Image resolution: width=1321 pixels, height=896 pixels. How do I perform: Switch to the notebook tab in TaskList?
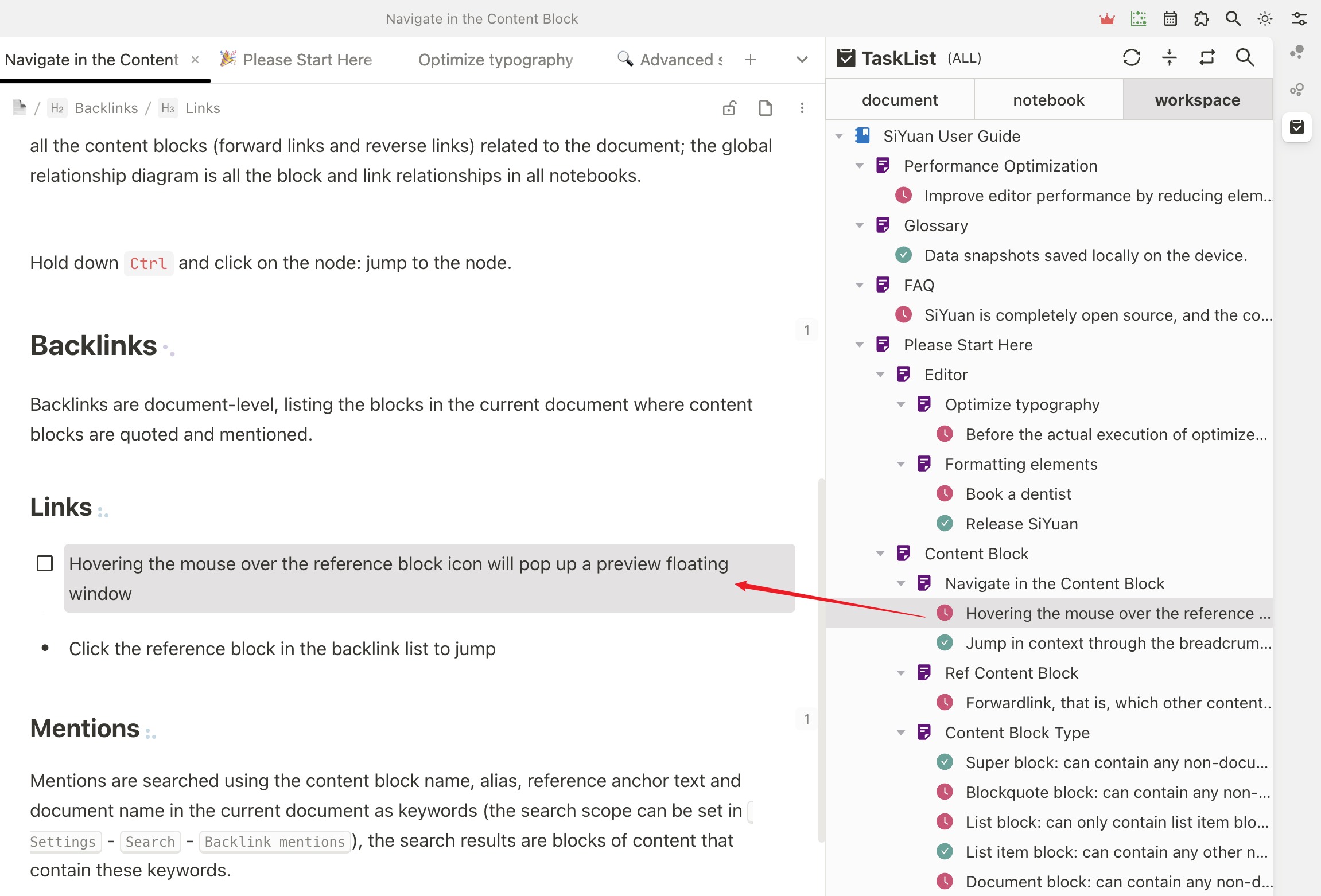(x=1048, y=99)
